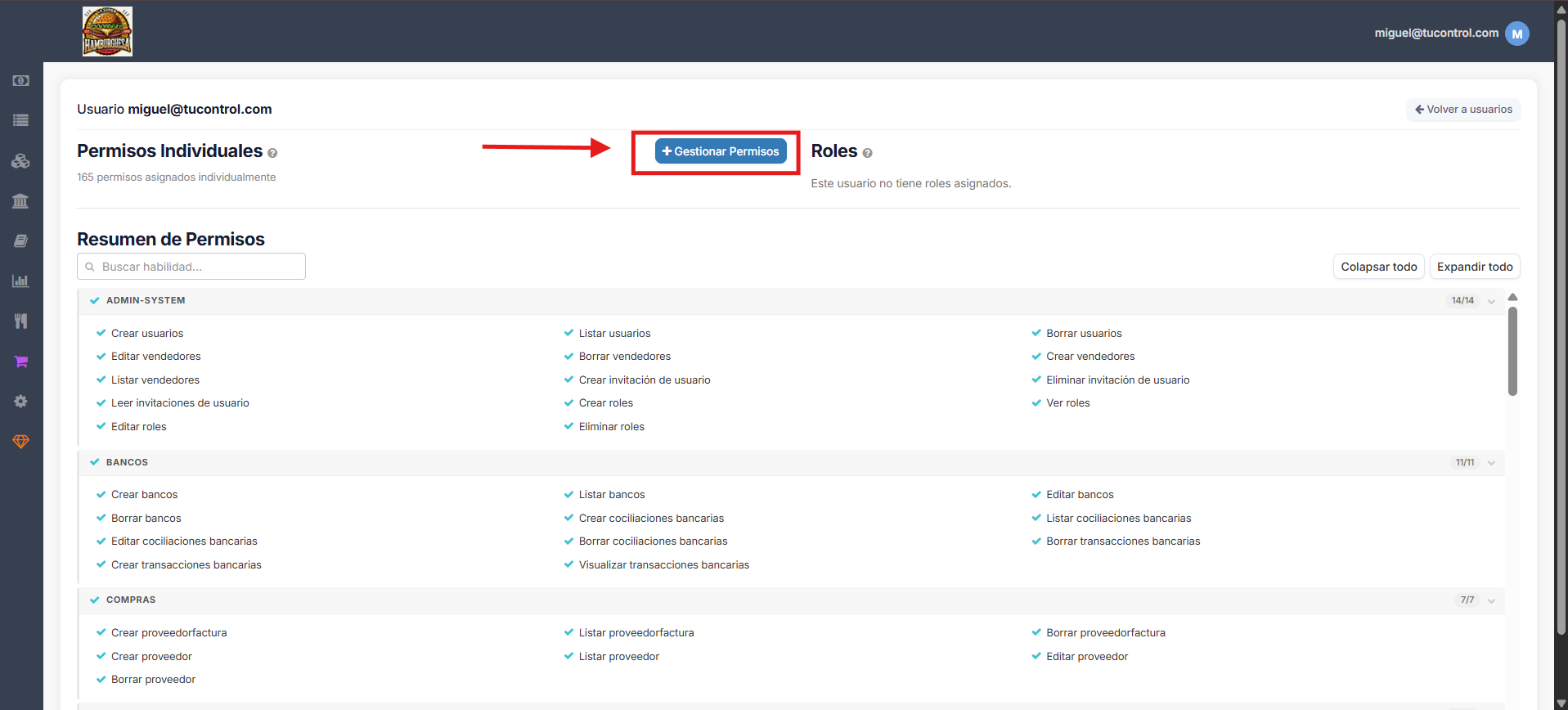Click the Borrar proveedor permission
The image size is (1568, 710).
point(153,679)
